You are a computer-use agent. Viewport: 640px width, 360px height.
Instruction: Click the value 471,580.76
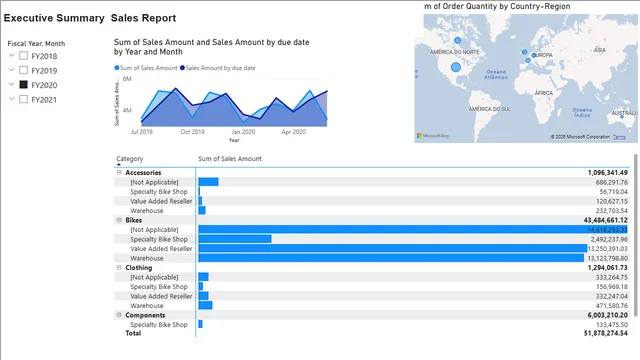coord(611,306)
